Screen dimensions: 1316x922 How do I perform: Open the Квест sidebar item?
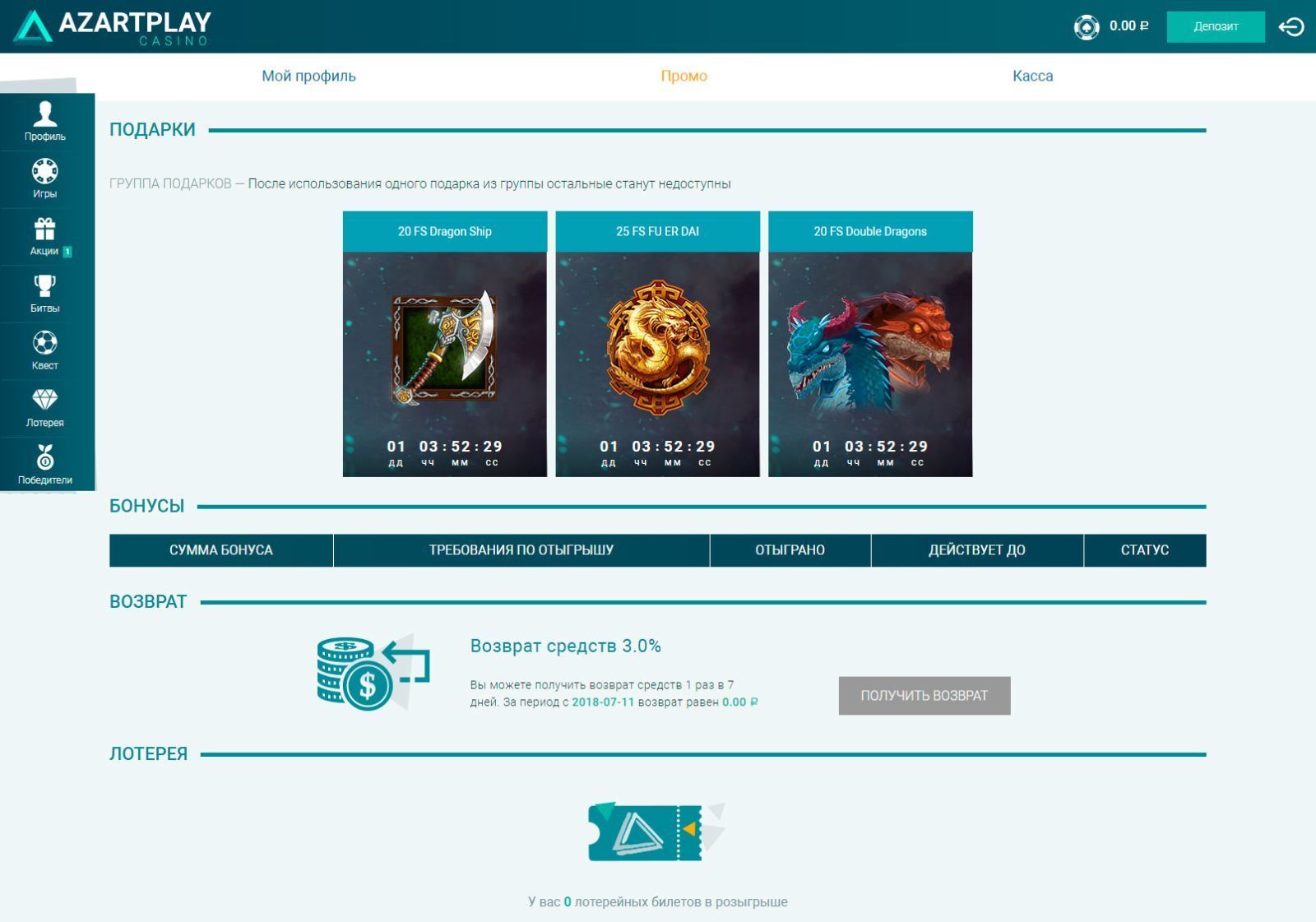coord(45,351)
